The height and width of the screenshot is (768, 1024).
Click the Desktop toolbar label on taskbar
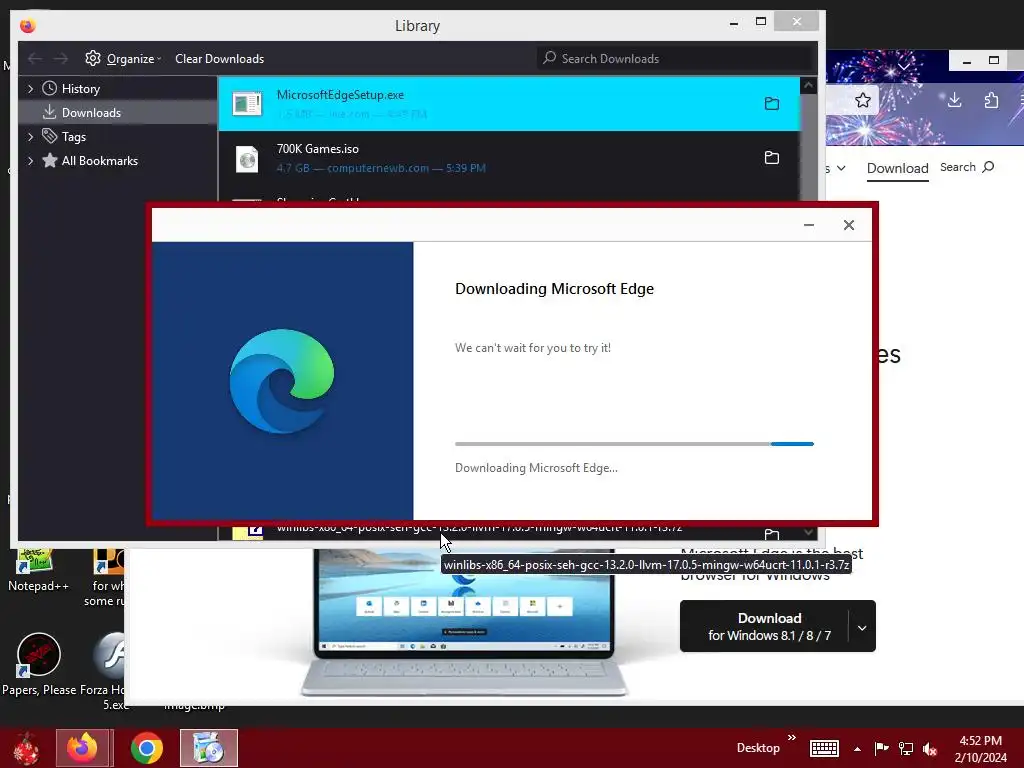758,748
